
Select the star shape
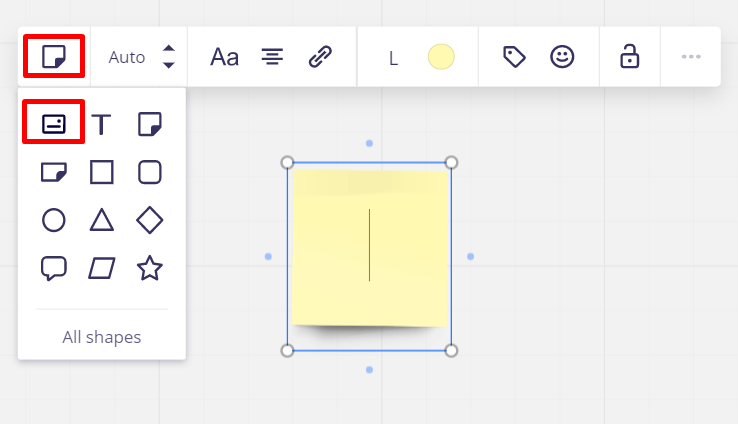click(150, 268)
